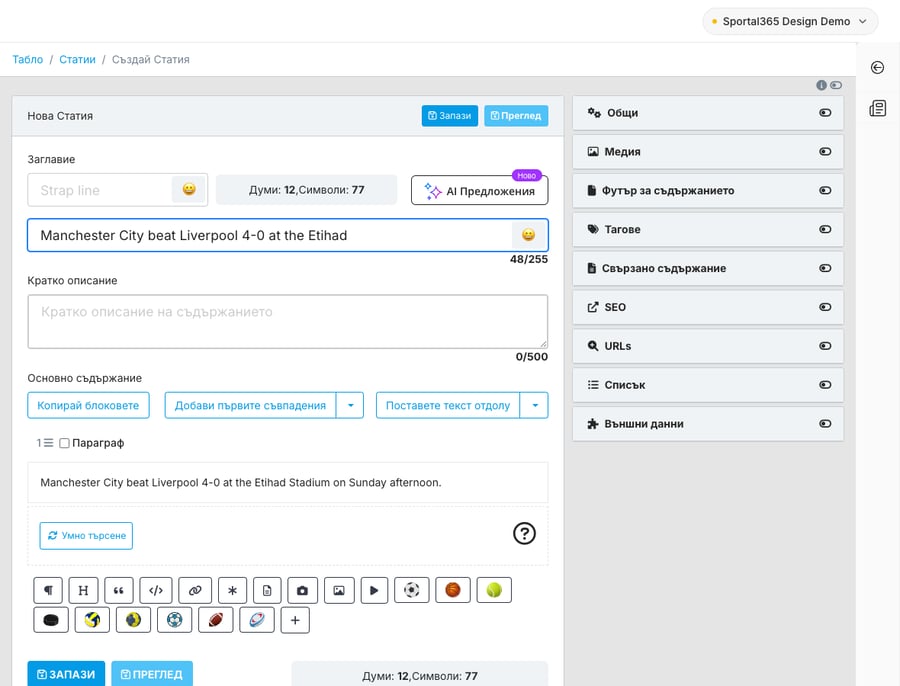Add a tennis widget block

pos(494,590)
